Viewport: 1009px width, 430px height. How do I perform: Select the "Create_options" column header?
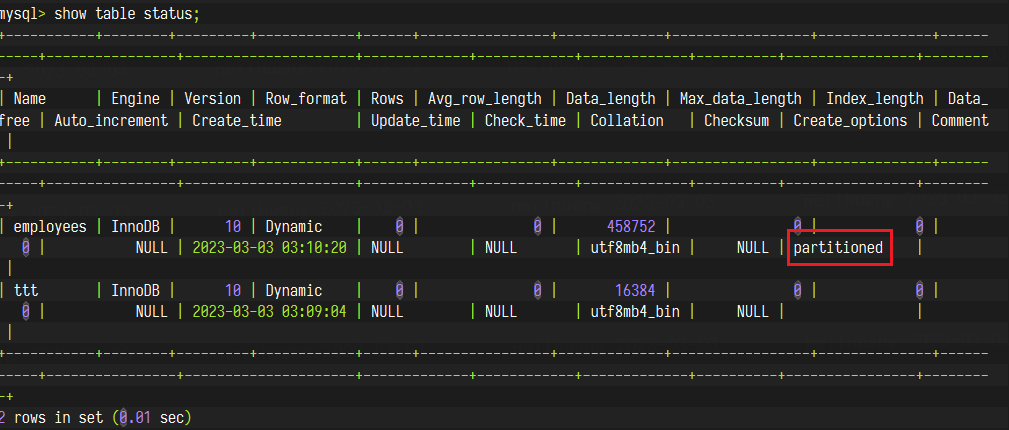(x=850, y=120)
